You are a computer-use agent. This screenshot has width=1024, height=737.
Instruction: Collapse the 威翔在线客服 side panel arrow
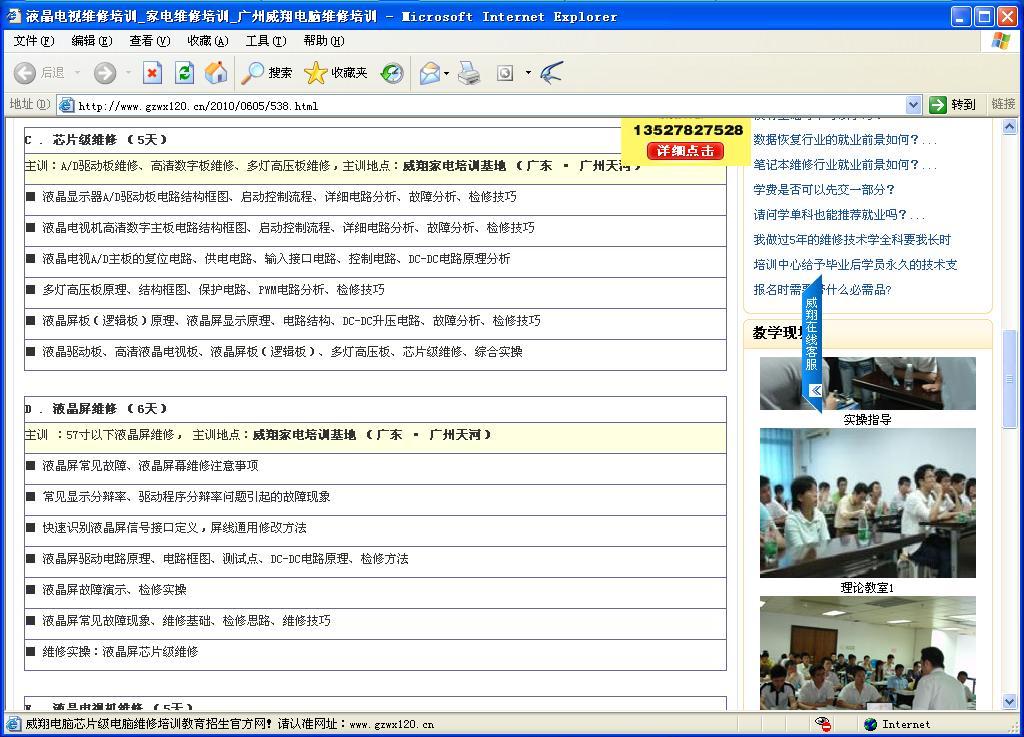click(x=815, y=390)
